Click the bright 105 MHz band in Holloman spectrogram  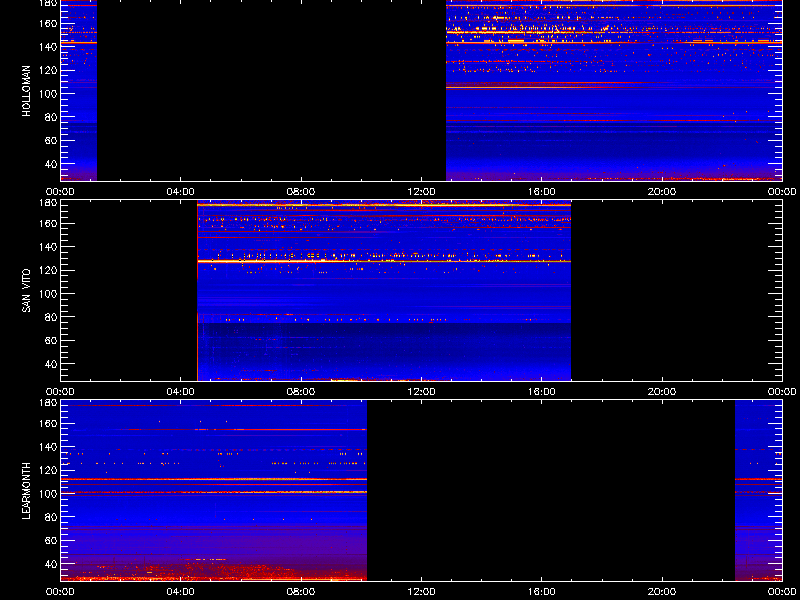point(614,88)
